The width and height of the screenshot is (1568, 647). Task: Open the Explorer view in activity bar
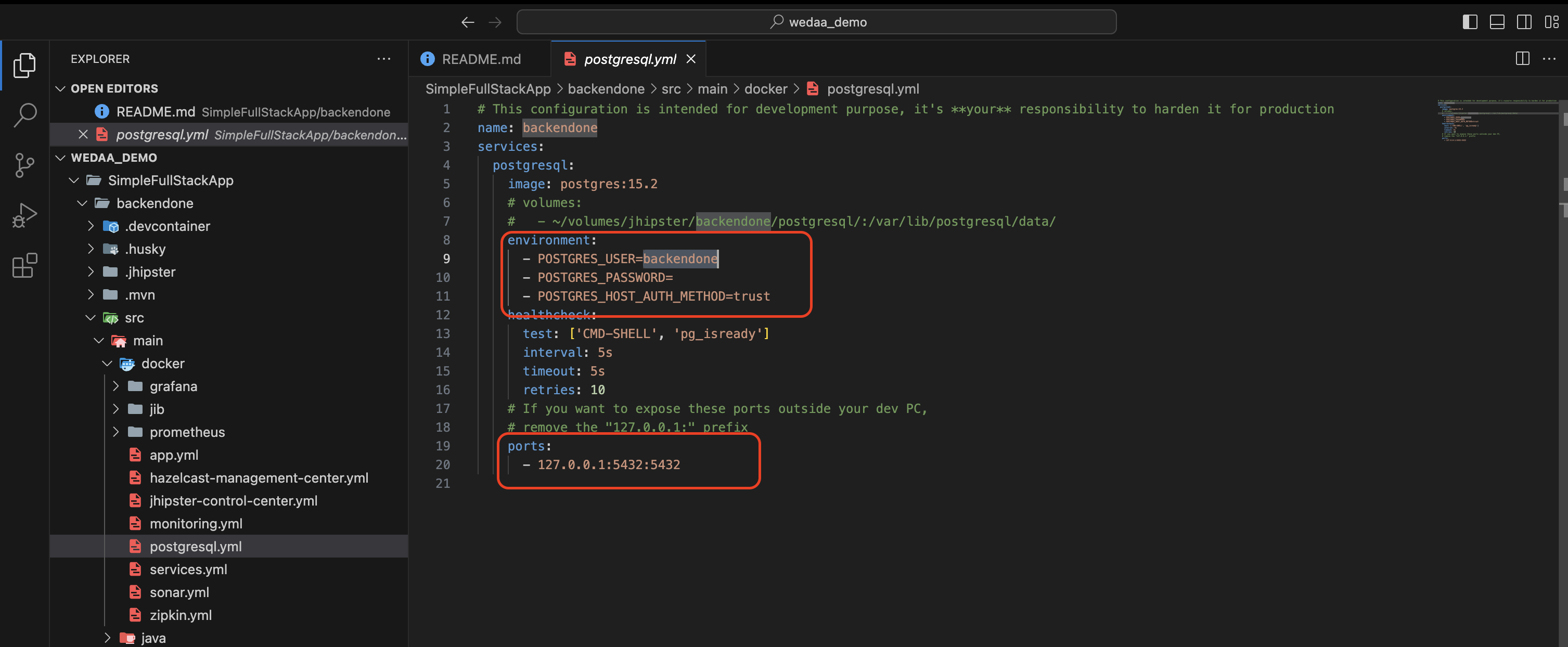point(24,65)
